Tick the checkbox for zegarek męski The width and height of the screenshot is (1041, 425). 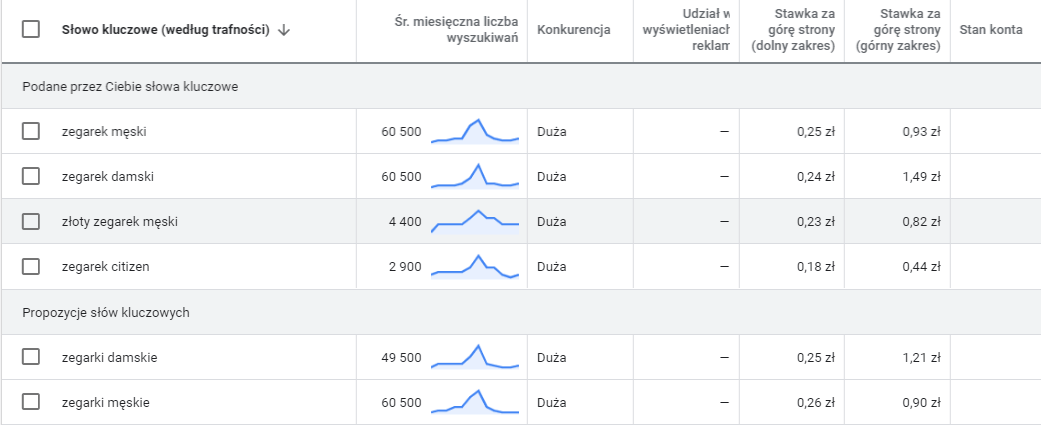click(31, 131)
